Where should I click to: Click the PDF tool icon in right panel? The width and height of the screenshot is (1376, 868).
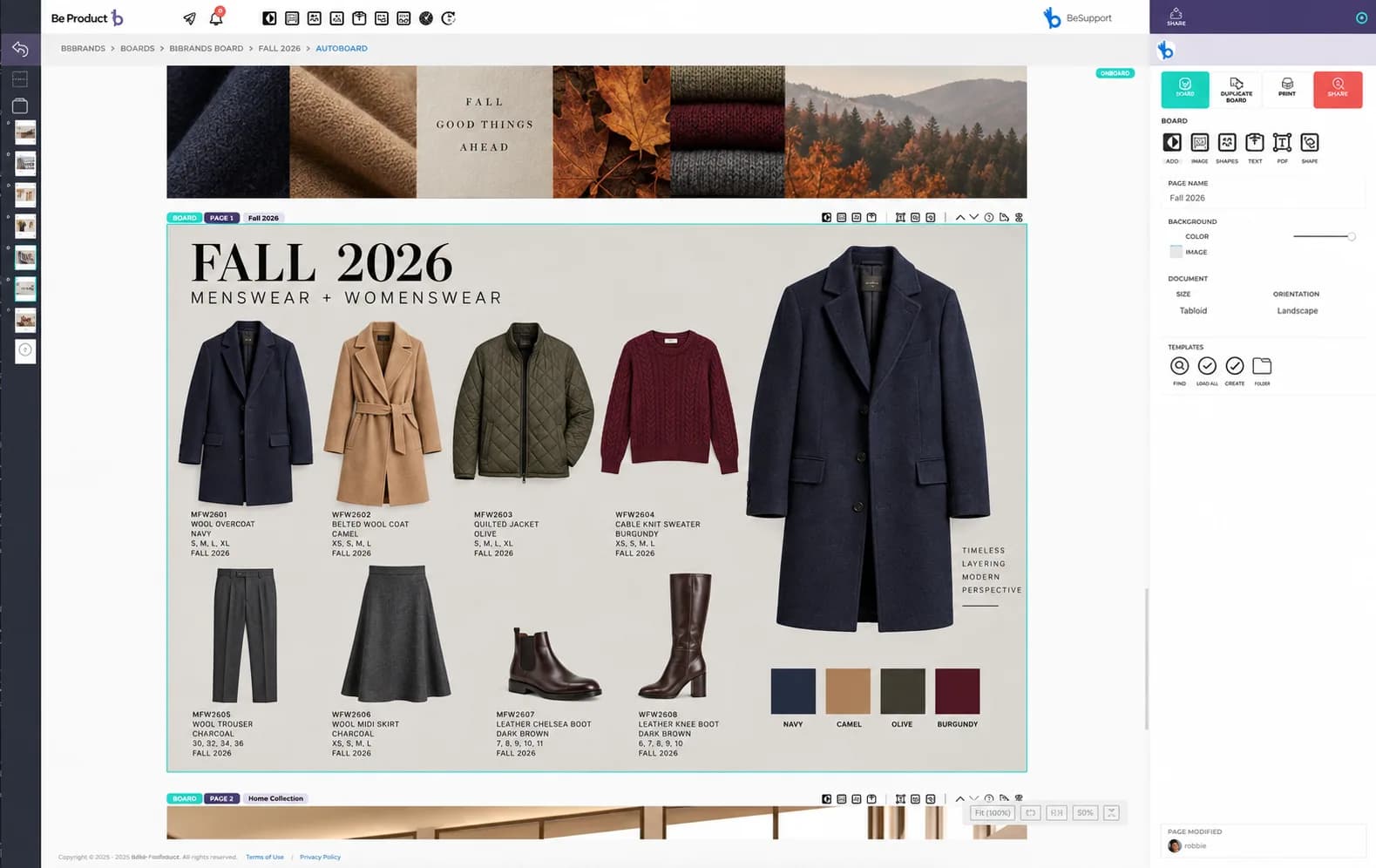pos(1282,142)
